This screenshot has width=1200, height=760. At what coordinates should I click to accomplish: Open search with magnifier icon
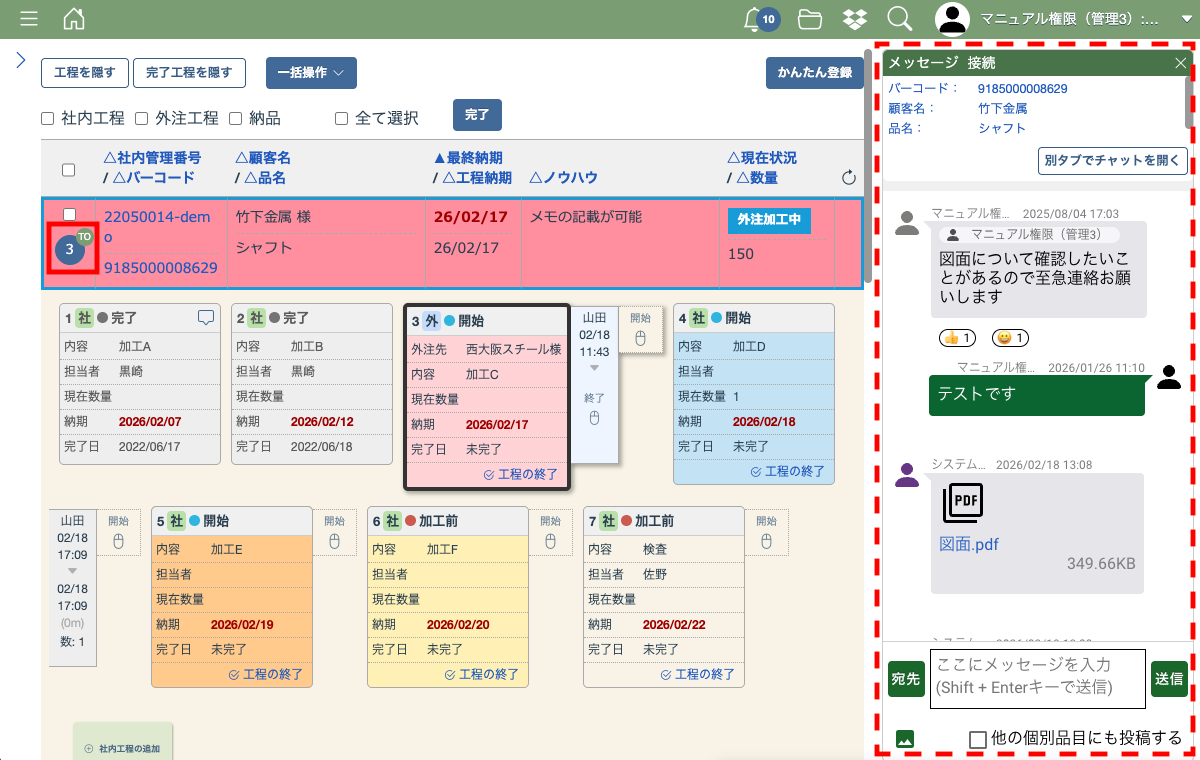coord(899,19)
